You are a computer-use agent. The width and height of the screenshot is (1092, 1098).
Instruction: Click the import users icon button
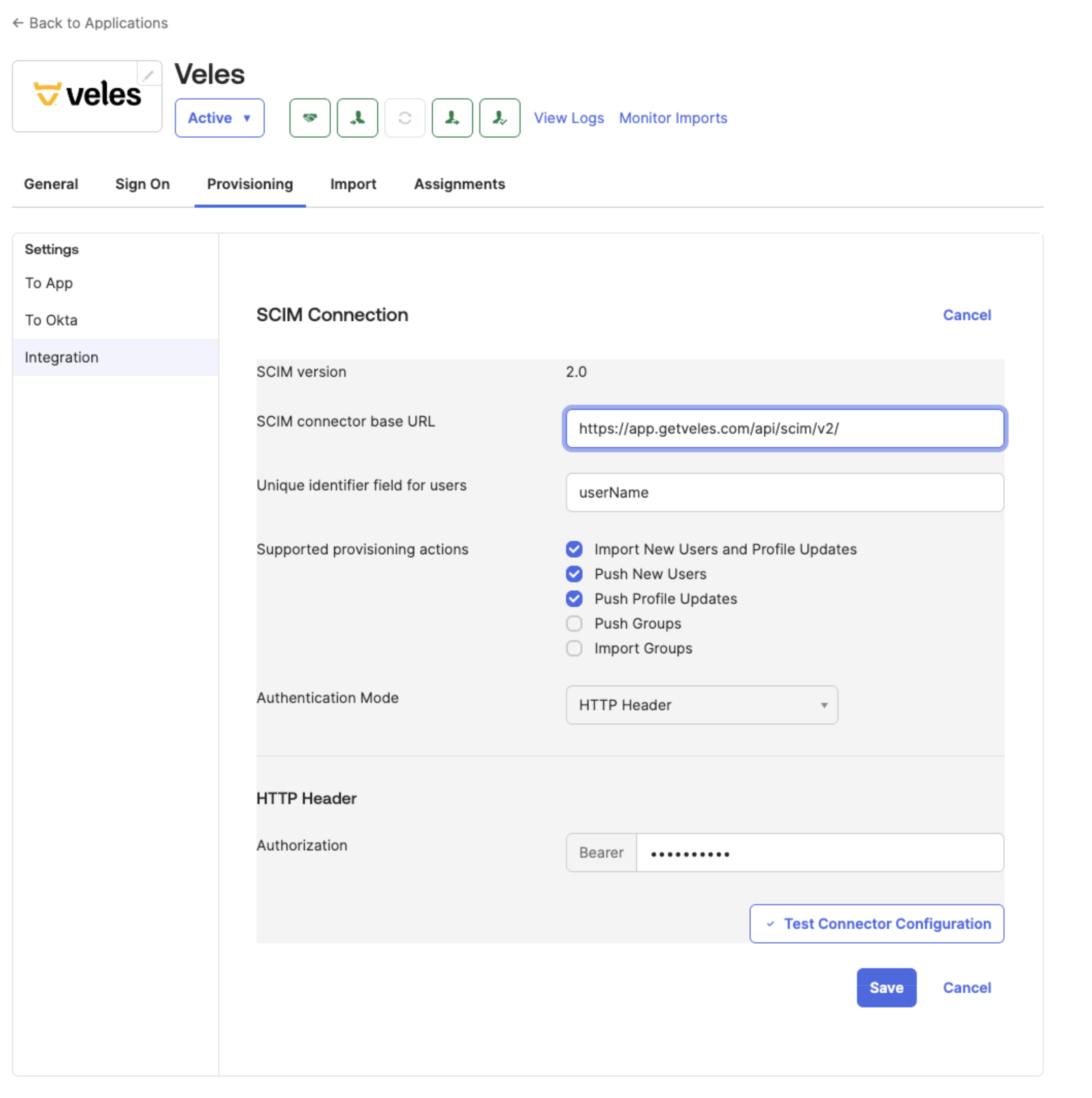[x=357, y=118]
